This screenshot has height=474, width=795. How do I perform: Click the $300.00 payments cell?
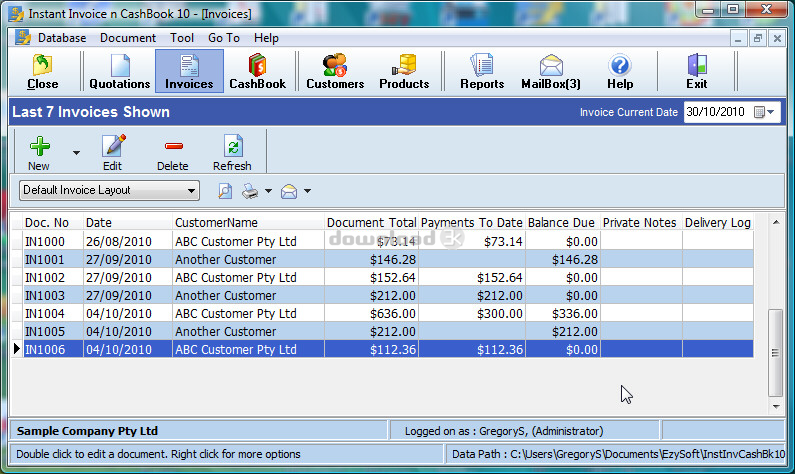(472, 313)
